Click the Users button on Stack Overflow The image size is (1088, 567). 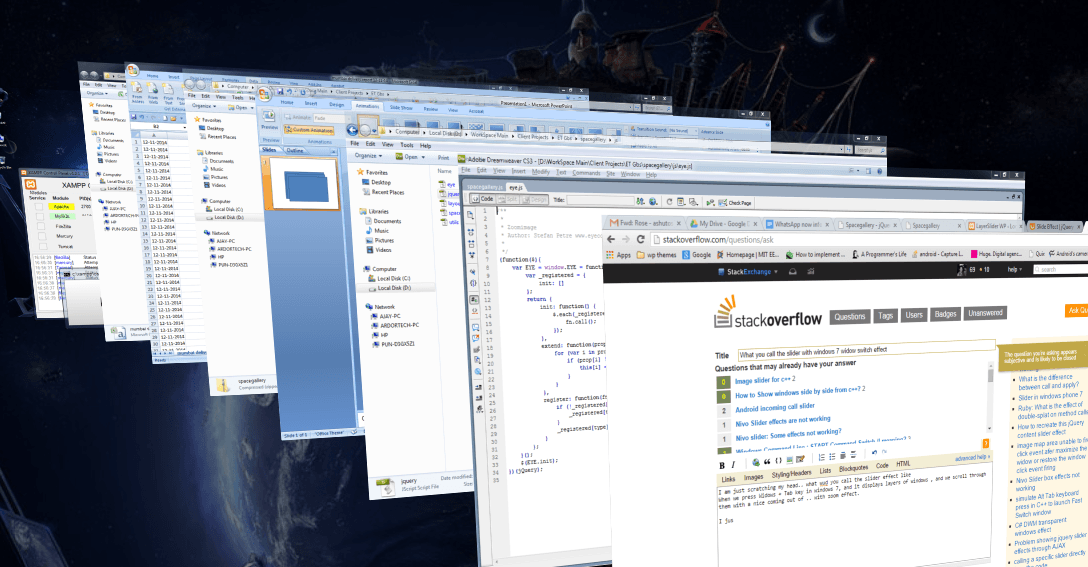[914, 314]
